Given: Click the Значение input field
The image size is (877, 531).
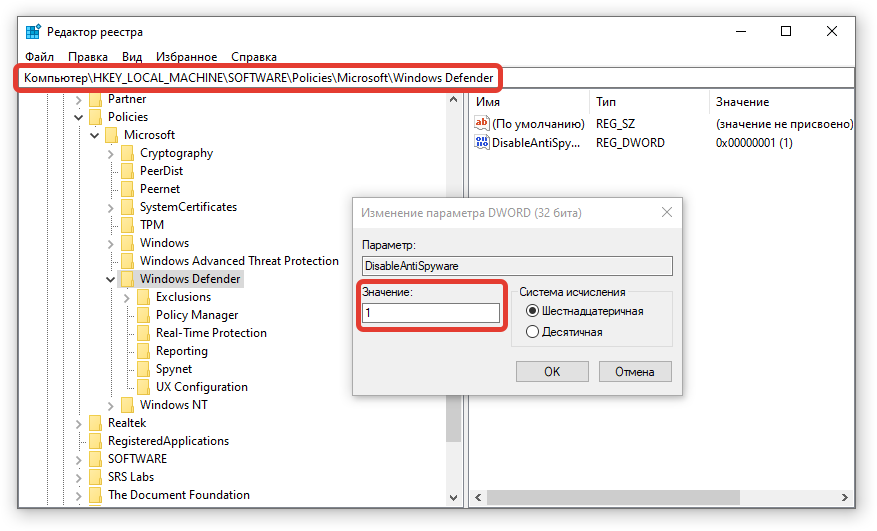Looking at the screenshot, I should [x=430, y=313].
